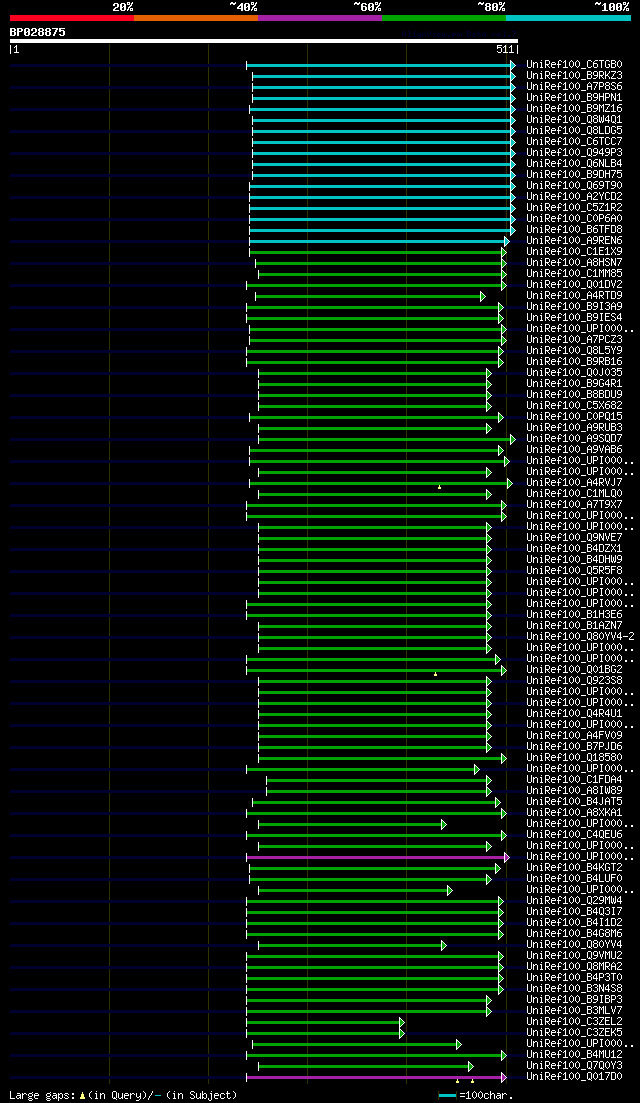Image resolution: width=640 pixels, height=1103 pixels.
Task: Click the orange ~40% identity legend segment
Action: pos(196,17)
